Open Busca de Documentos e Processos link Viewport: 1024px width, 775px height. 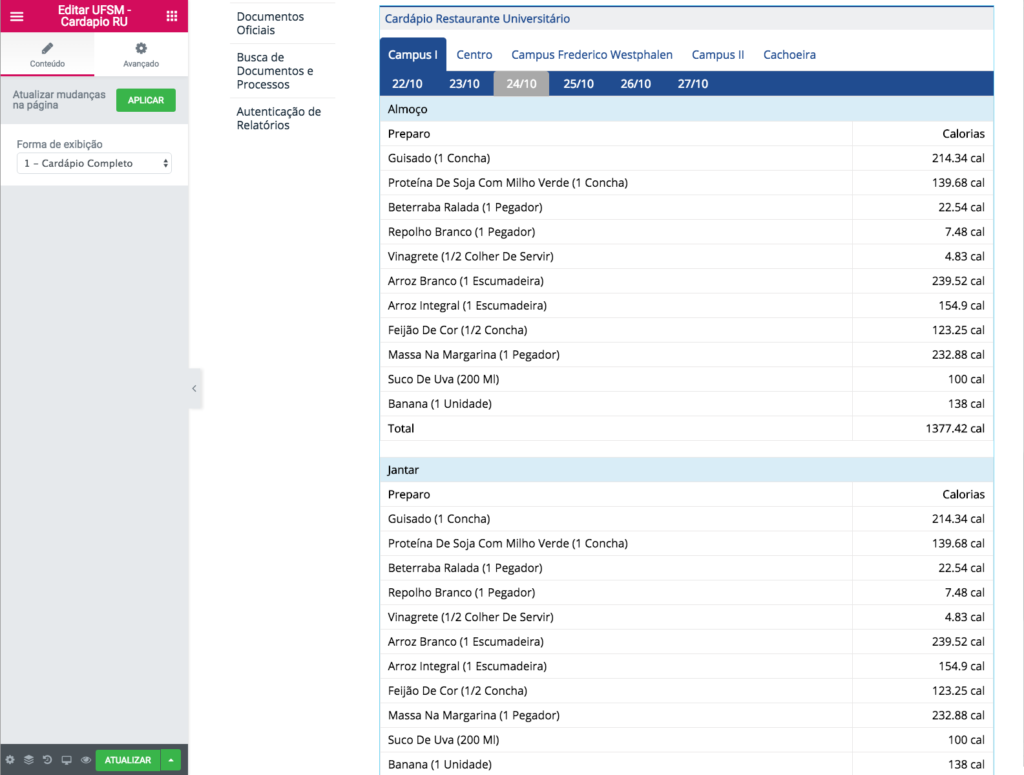click(275, 71)
